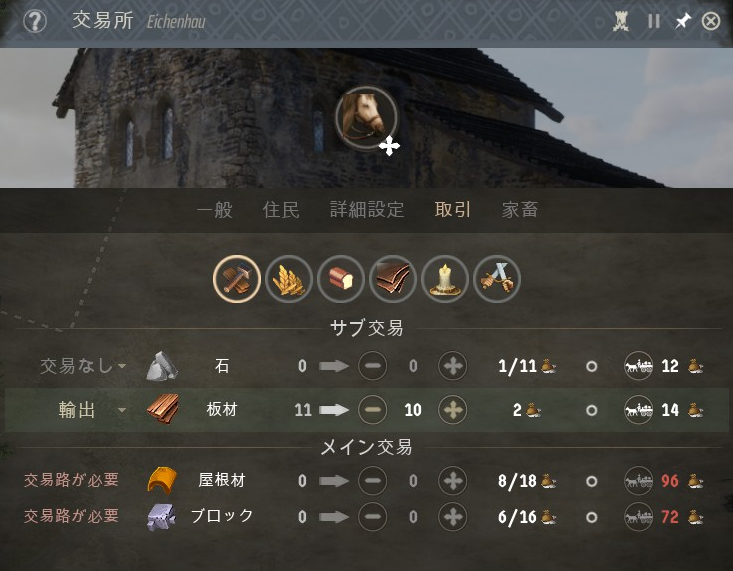Screen dimensions: 733x571
Task: Pause the trading post building
Action: click(654, 22)
